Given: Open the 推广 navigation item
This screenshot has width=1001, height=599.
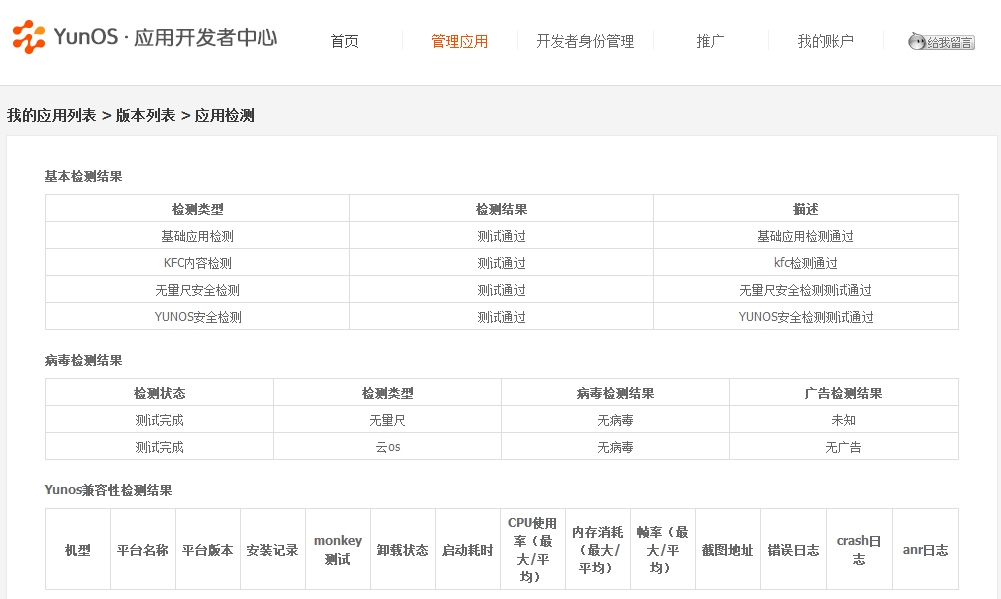Looking at the screenshot, I should pos(710,41).
